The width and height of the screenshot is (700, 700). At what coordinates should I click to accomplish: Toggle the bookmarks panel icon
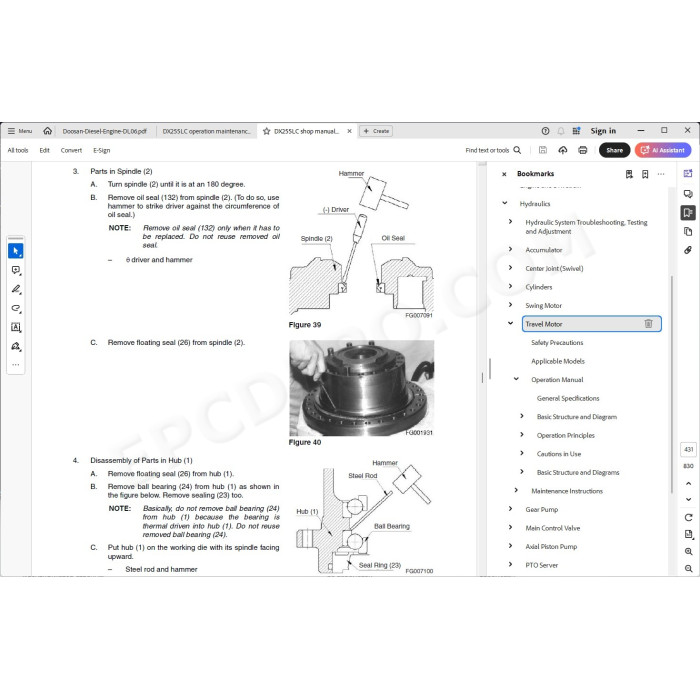coord(688,212)
